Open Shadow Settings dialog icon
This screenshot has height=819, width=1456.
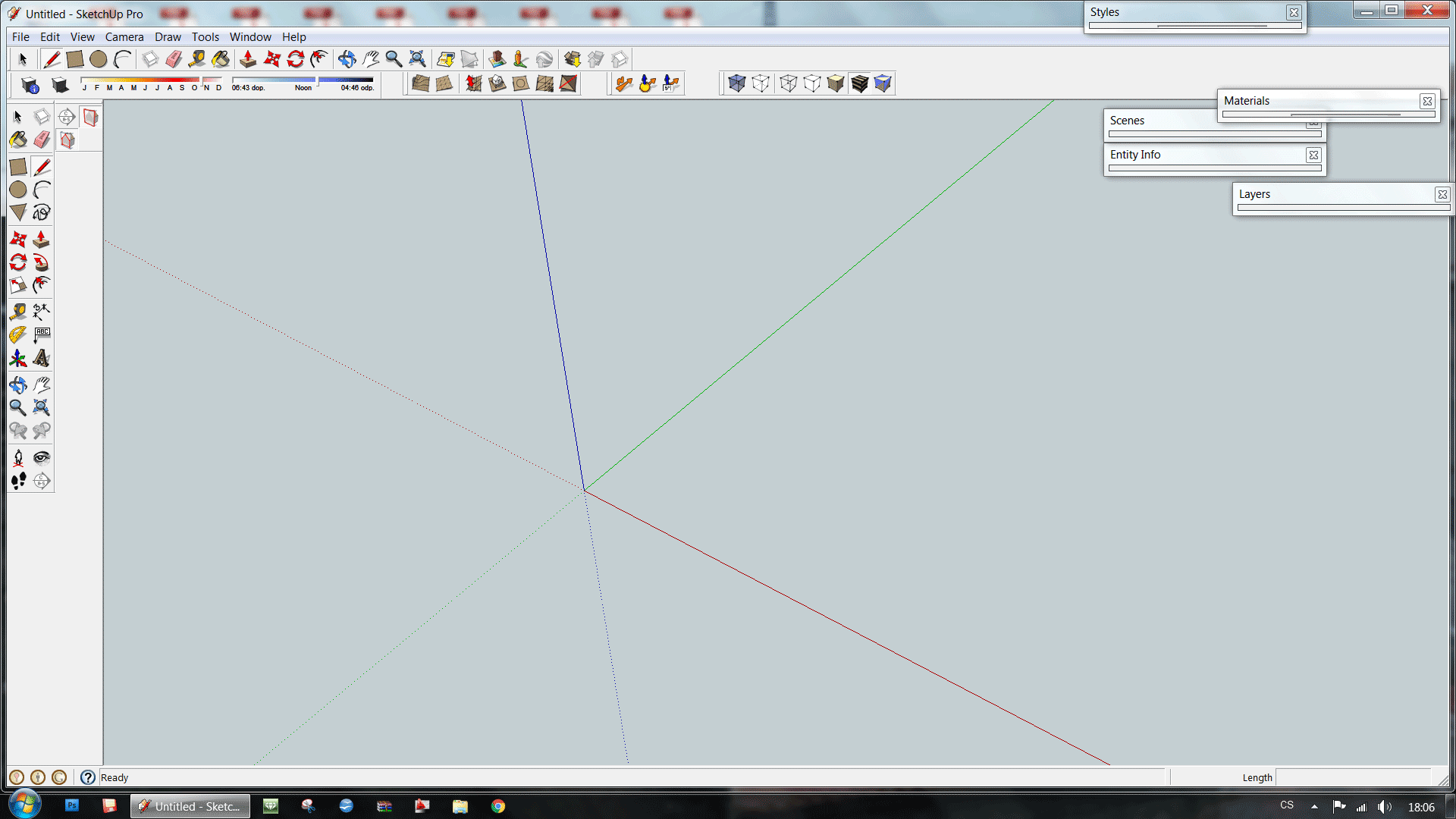tap(30, 84)
